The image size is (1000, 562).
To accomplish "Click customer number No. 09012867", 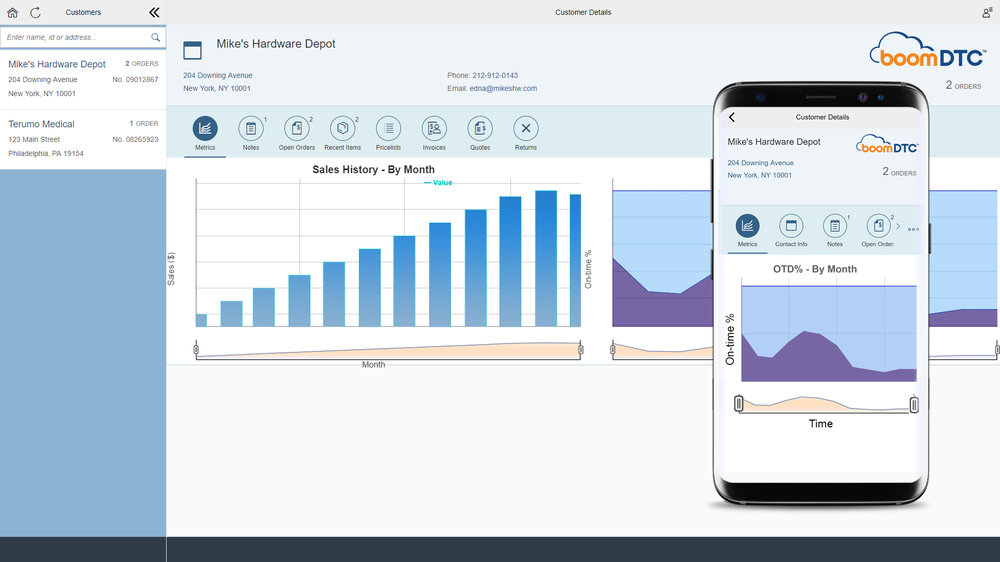I will [x=135, y=80].
